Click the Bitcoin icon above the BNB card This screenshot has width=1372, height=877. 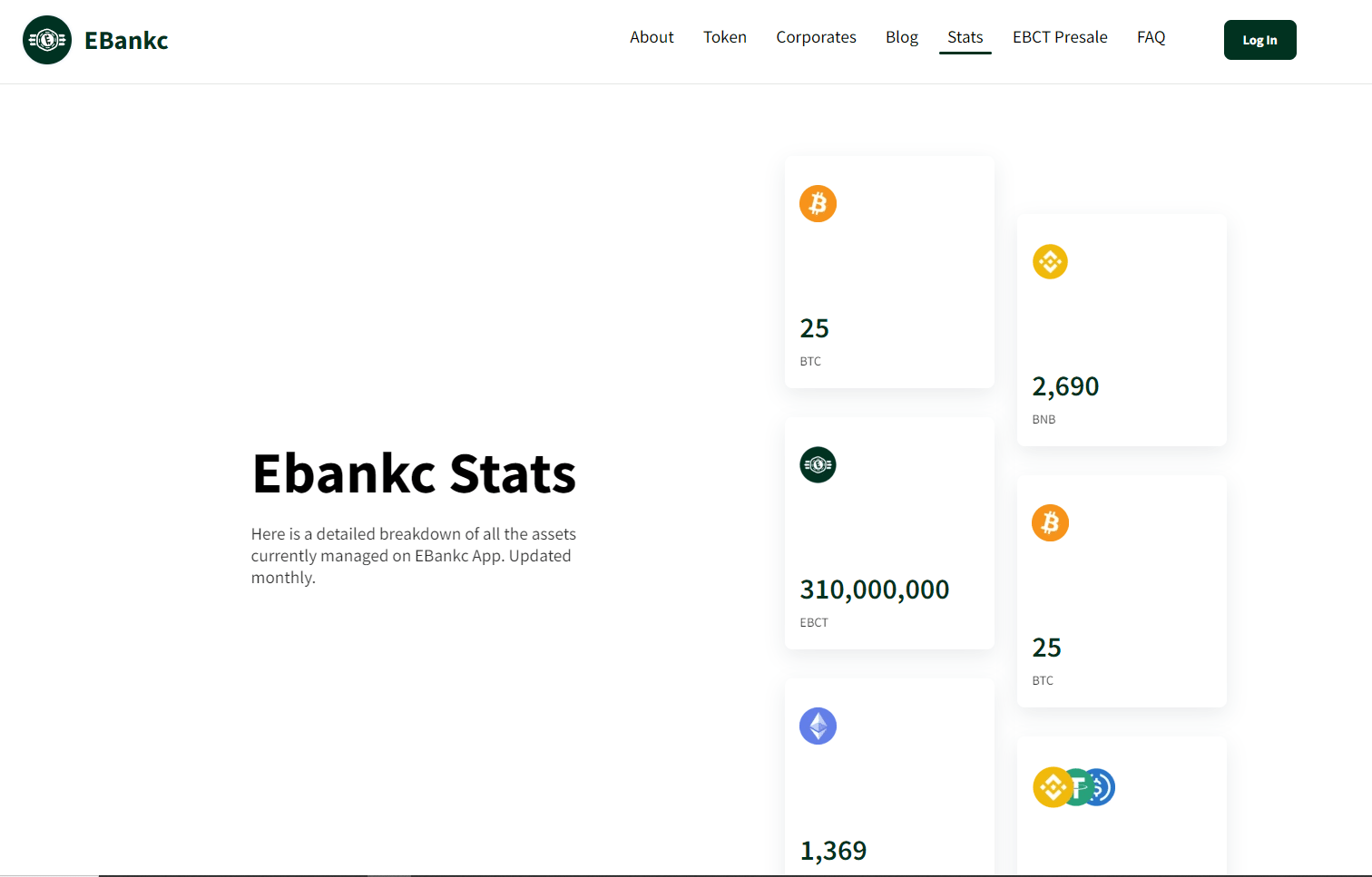pyautogui.click(x=818, y=204)
